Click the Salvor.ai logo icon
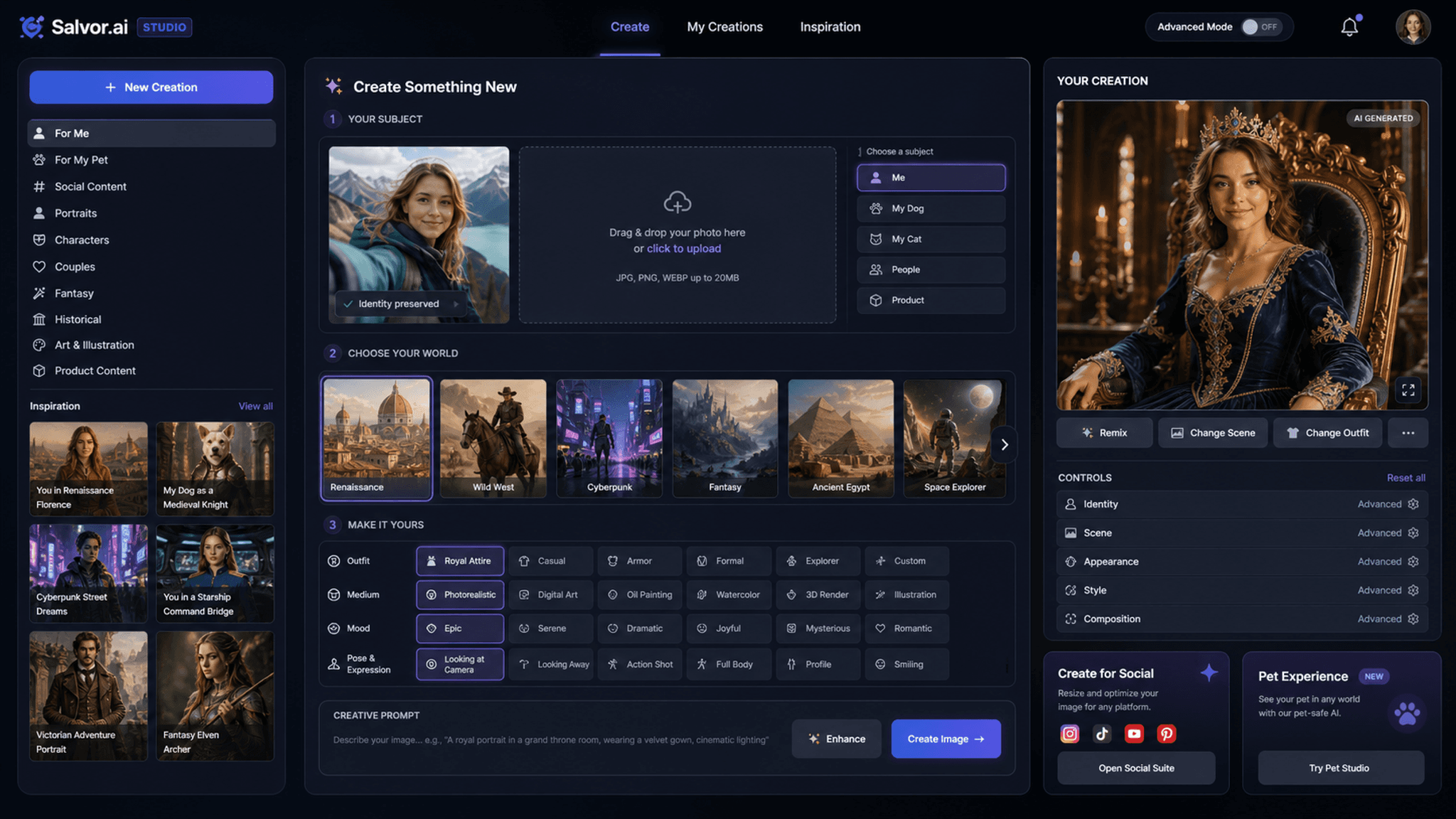This screenshot has width=1456, height=819. coord(32,27)
